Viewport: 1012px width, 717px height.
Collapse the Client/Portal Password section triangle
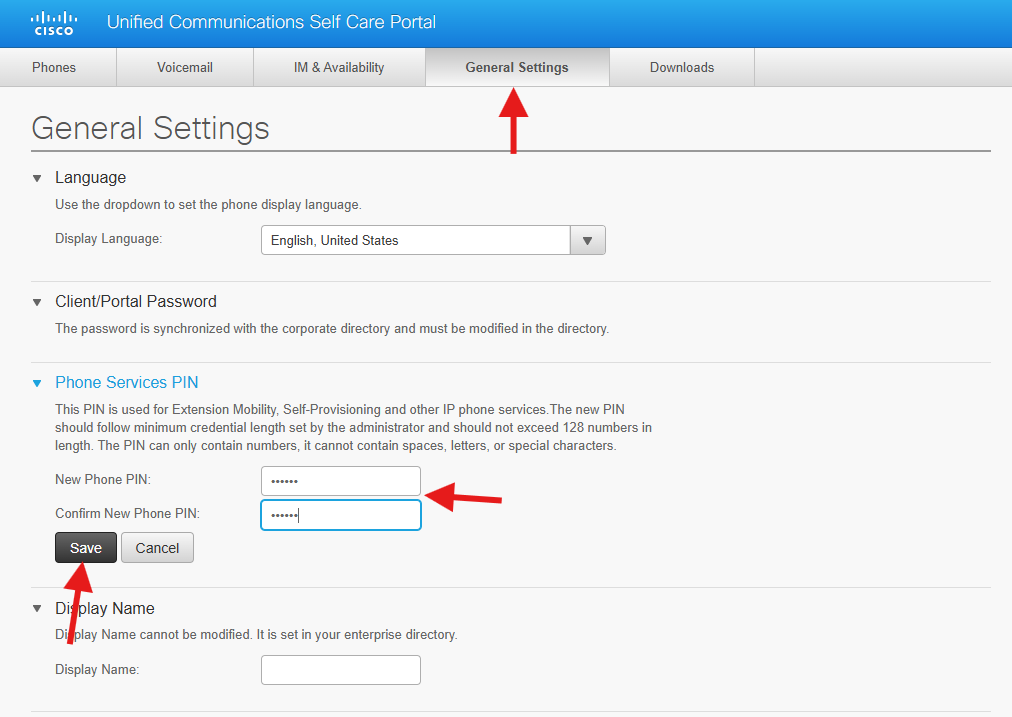(x=37, y=302)
